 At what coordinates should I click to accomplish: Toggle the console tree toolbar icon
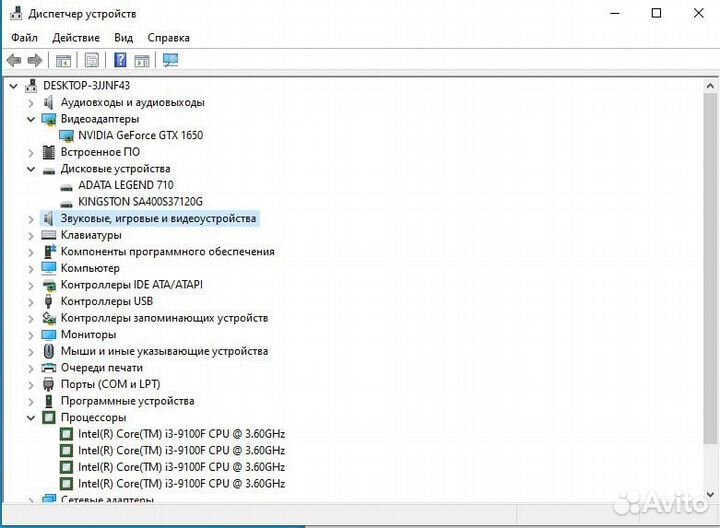[x=63, y=60]
